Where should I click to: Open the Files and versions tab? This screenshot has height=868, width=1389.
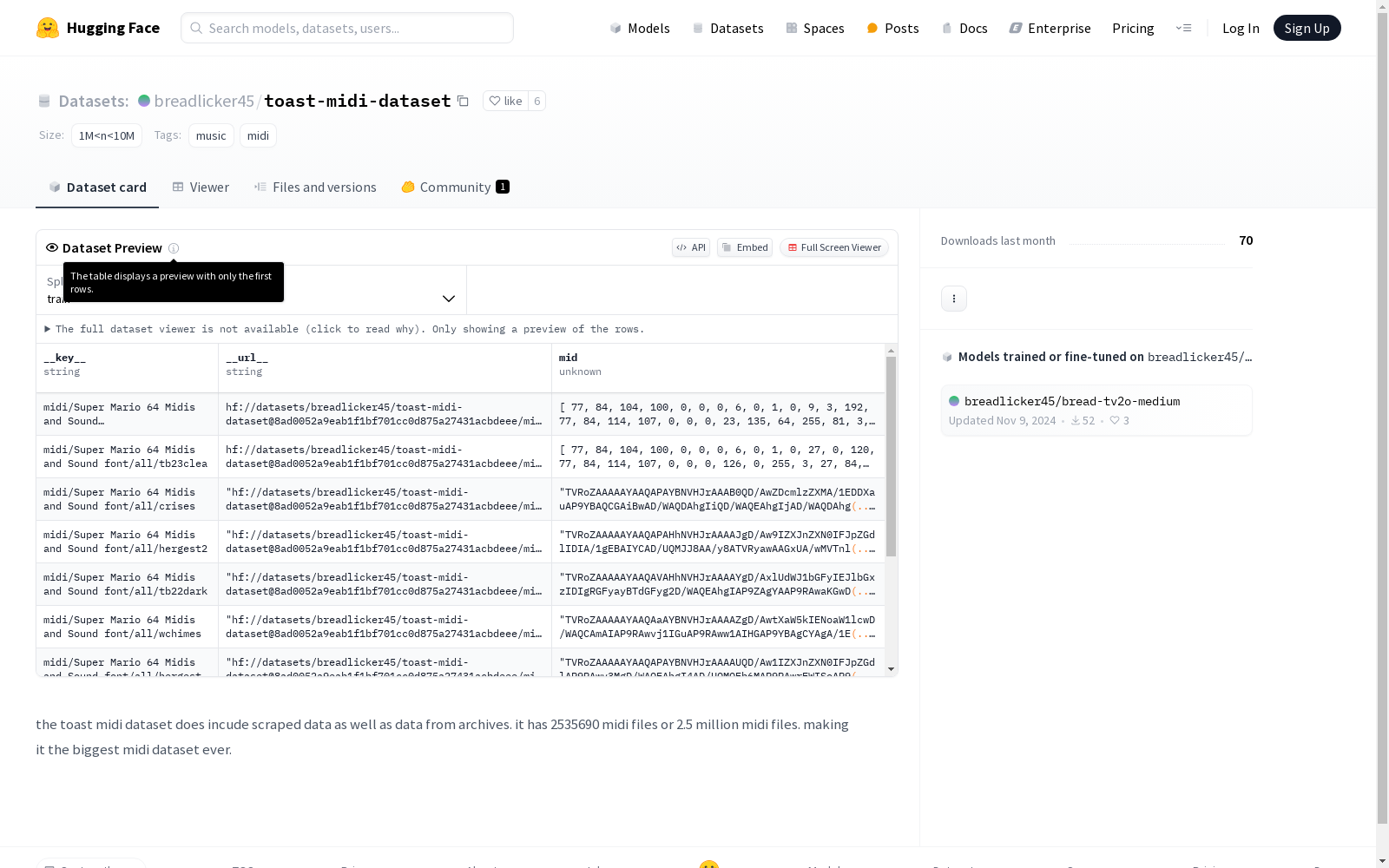click(315, 187)
